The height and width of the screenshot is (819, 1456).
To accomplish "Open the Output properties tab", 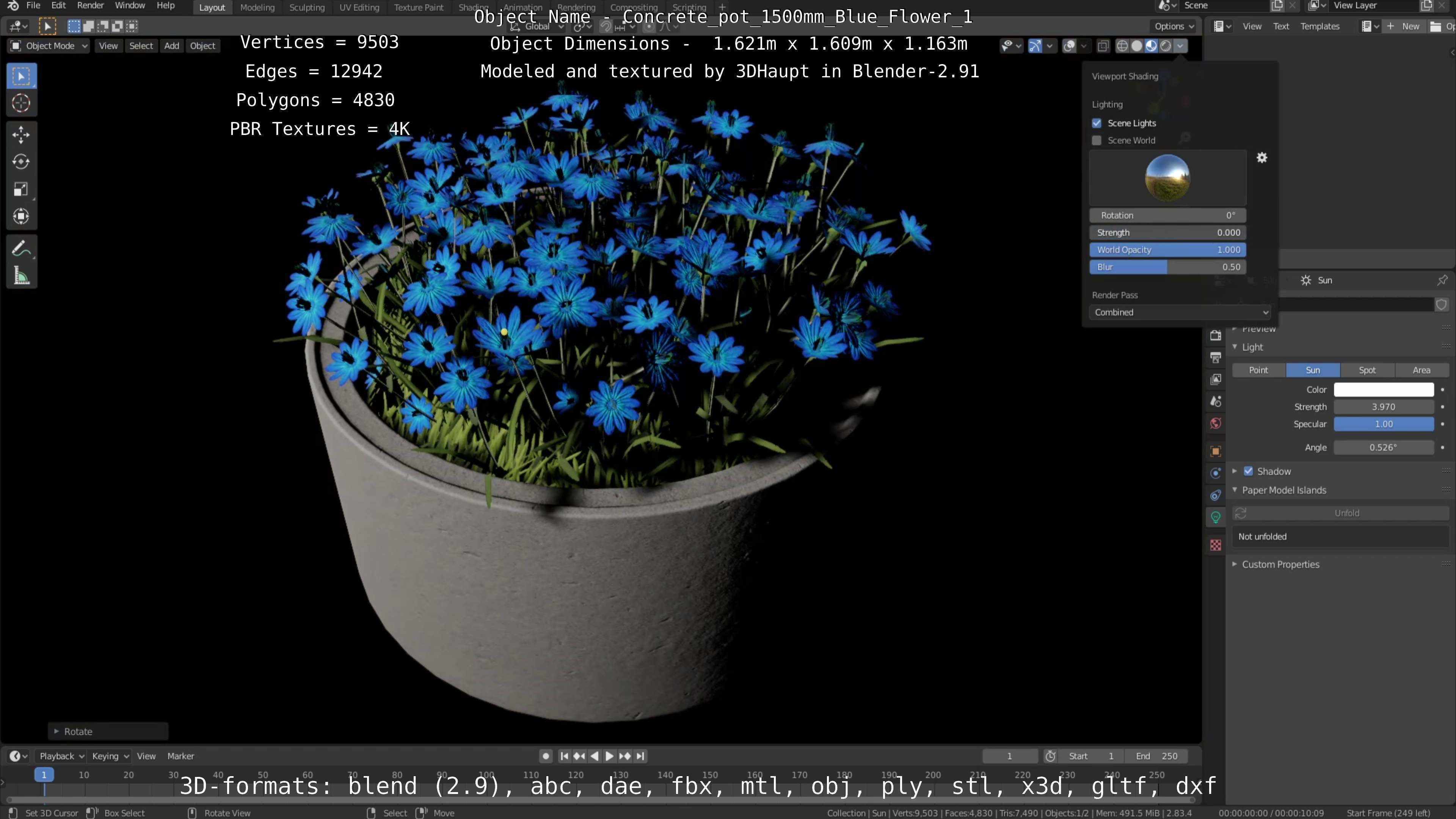I will pyautogui.click(x=1216, y=357).
